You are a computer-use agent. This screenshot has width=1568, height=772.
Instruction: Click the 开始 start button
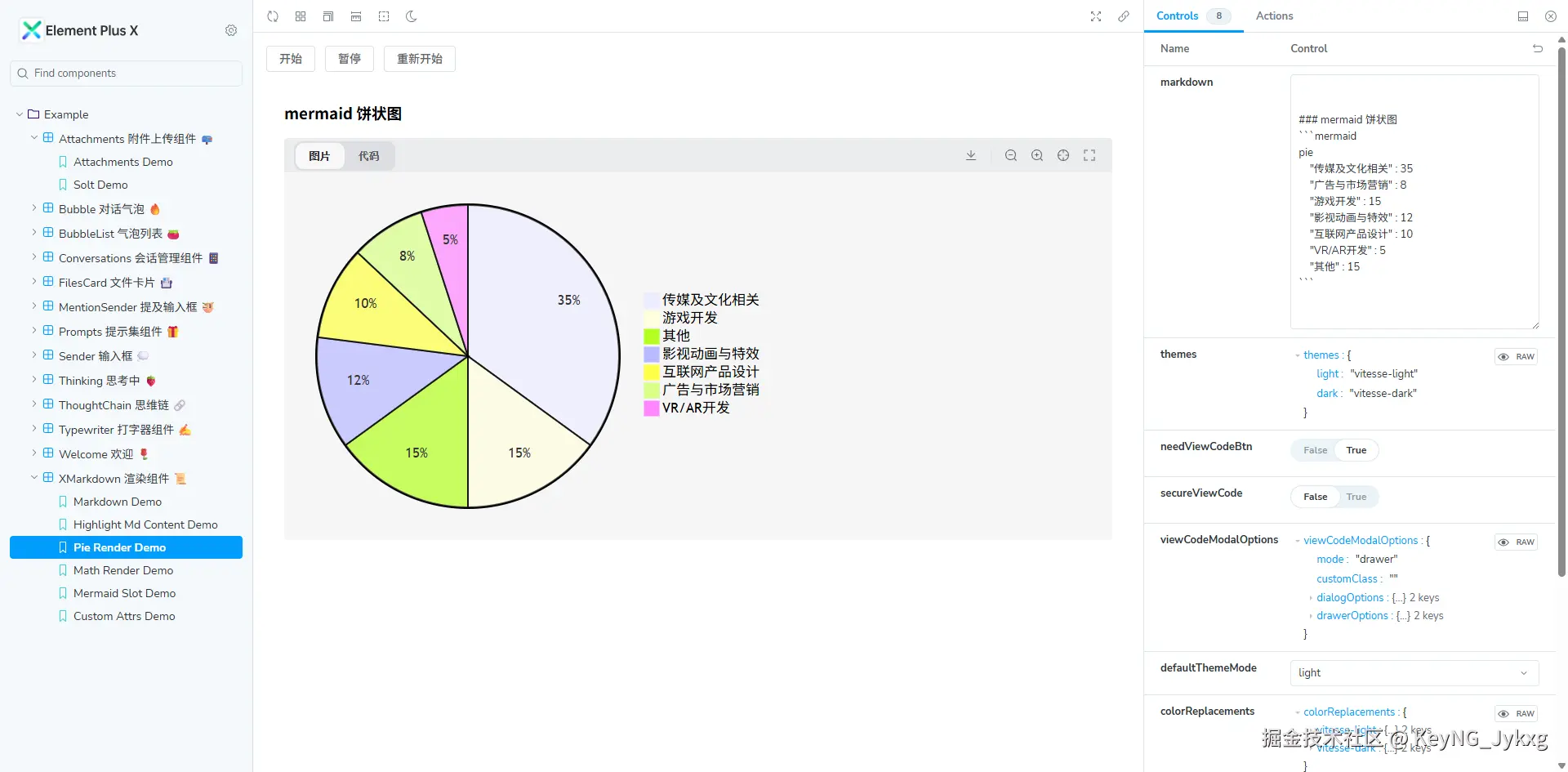[x=291, y=59]
